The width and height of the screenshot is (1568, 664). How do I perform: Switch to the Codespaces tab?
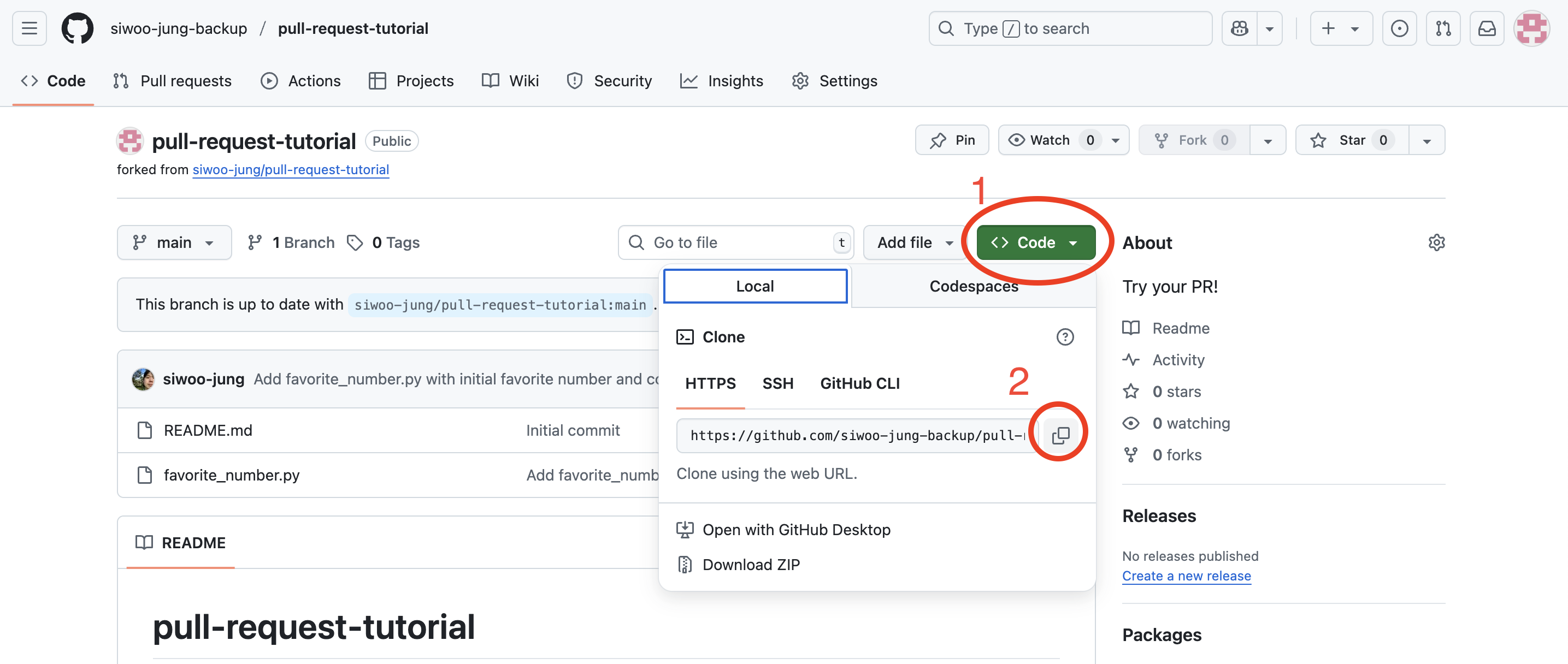973,286
